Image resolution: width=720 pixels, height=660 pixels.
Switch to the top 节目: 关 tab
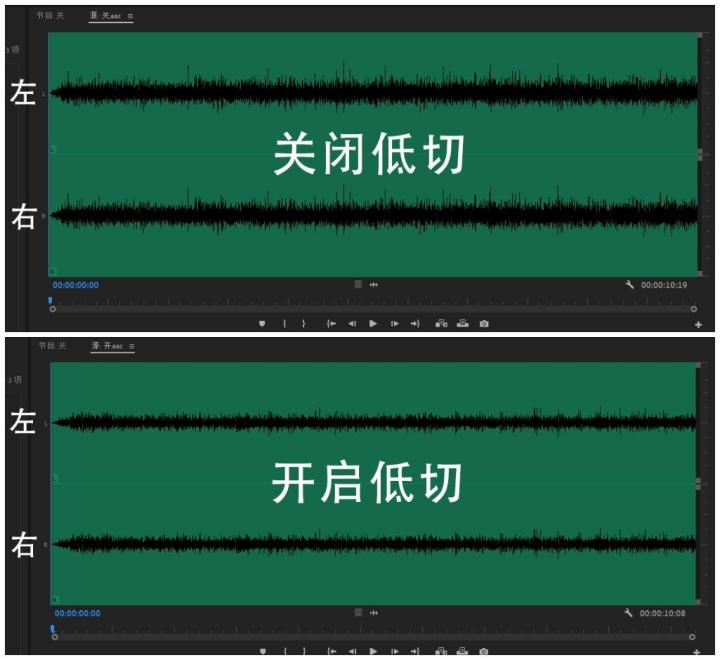[50, 16]
